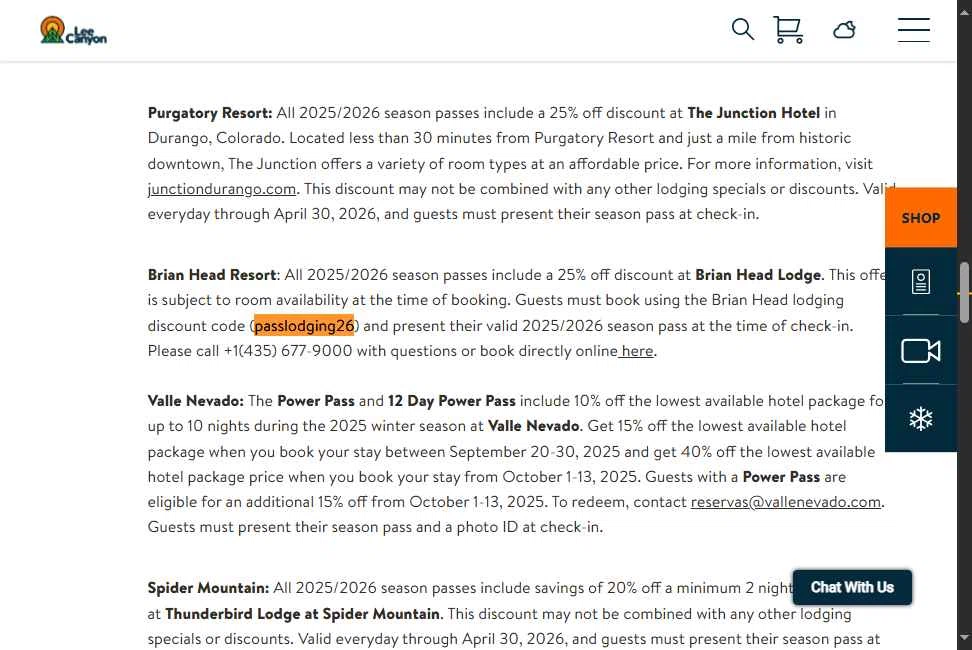The height and width of the screenshot is (650, 972).
Task: View the shopping cart
Action: click(788, 30)
